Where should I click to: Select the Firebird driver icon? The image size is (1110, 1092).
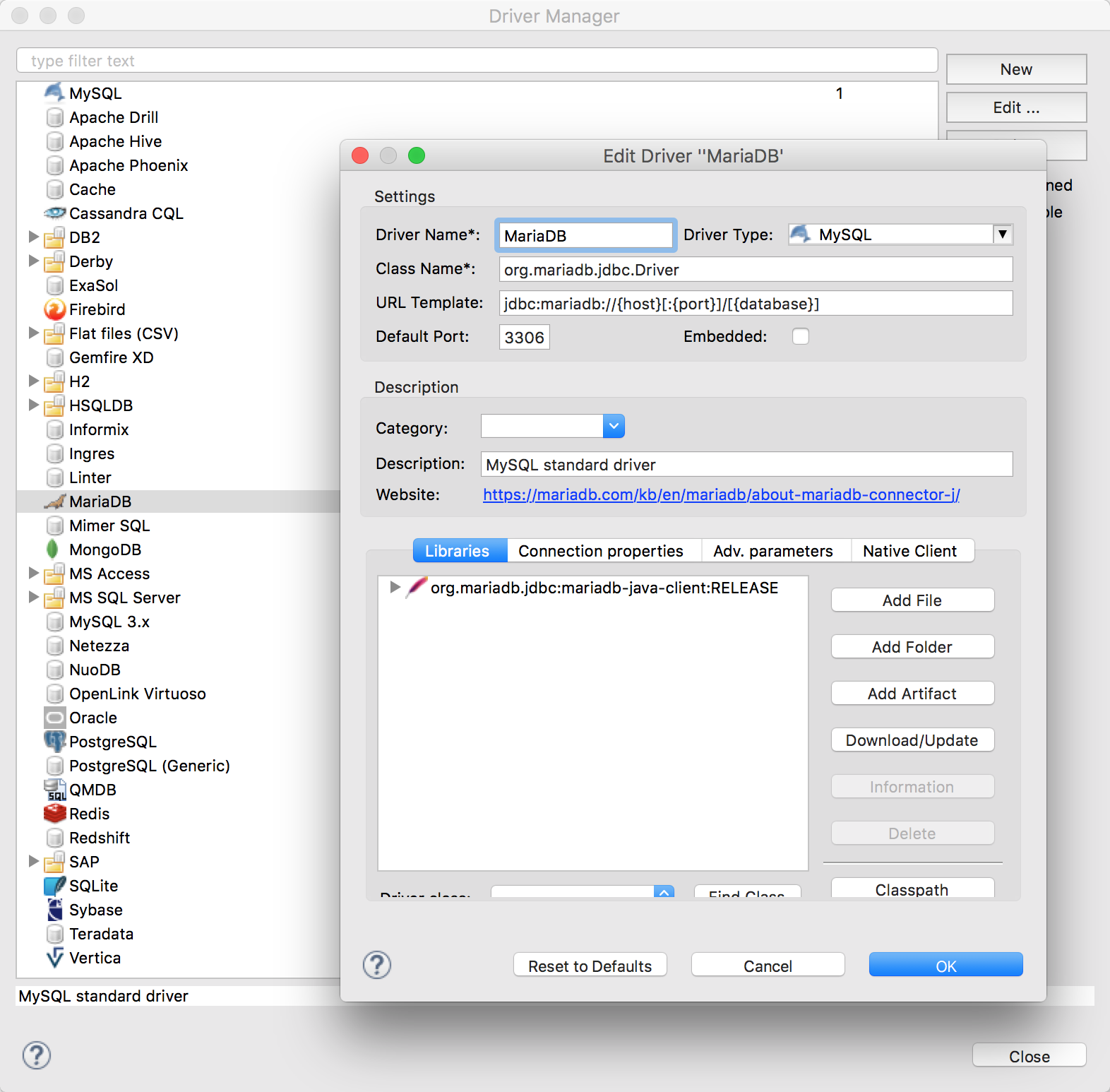[54, 309]
